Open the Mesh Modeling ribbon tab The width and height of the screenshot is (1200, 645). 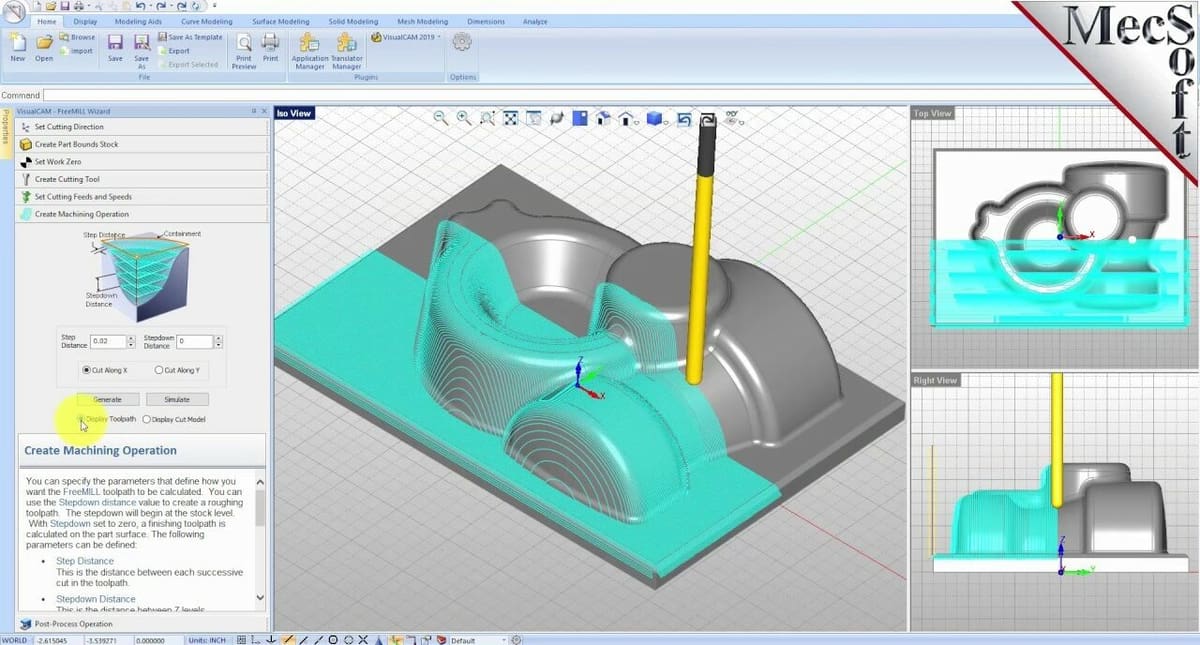[422, 21]
